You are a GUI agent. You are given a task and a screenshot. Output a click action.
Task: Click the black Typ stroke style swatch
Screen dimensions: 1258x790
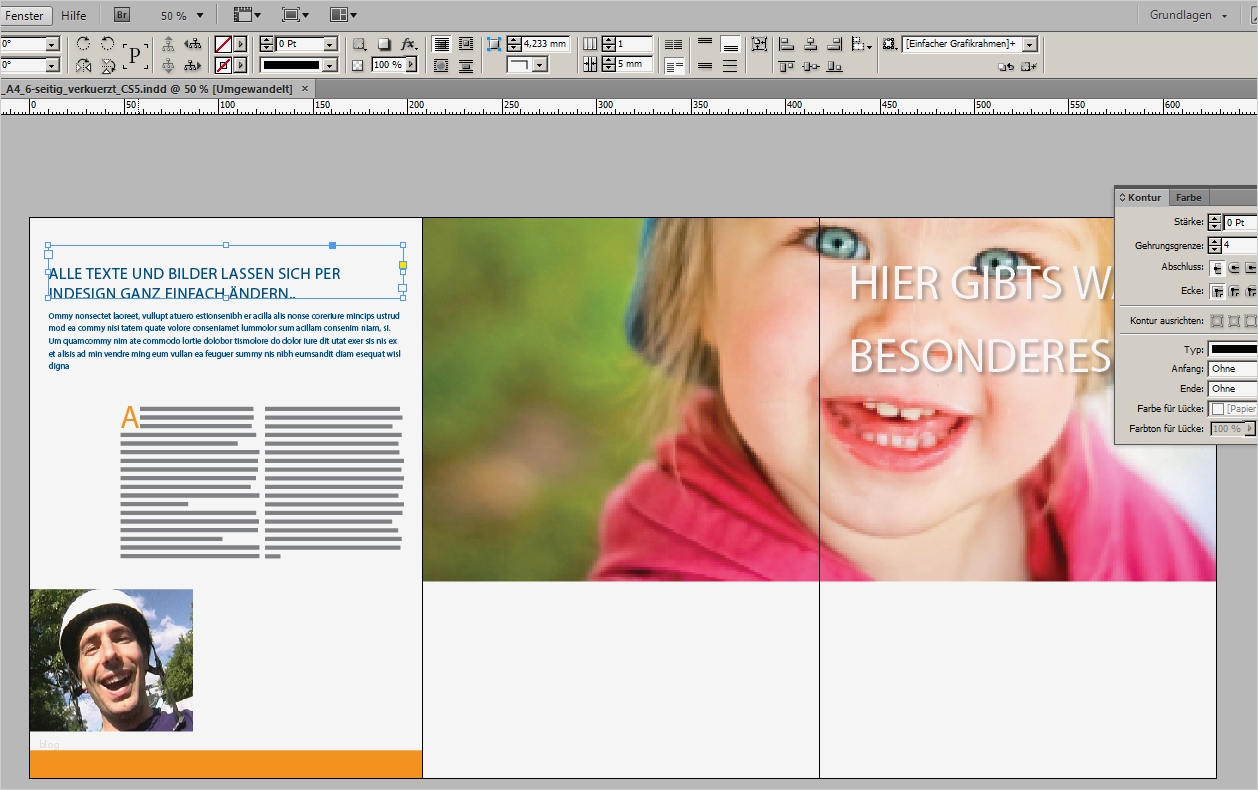(x=1233, y=348)
